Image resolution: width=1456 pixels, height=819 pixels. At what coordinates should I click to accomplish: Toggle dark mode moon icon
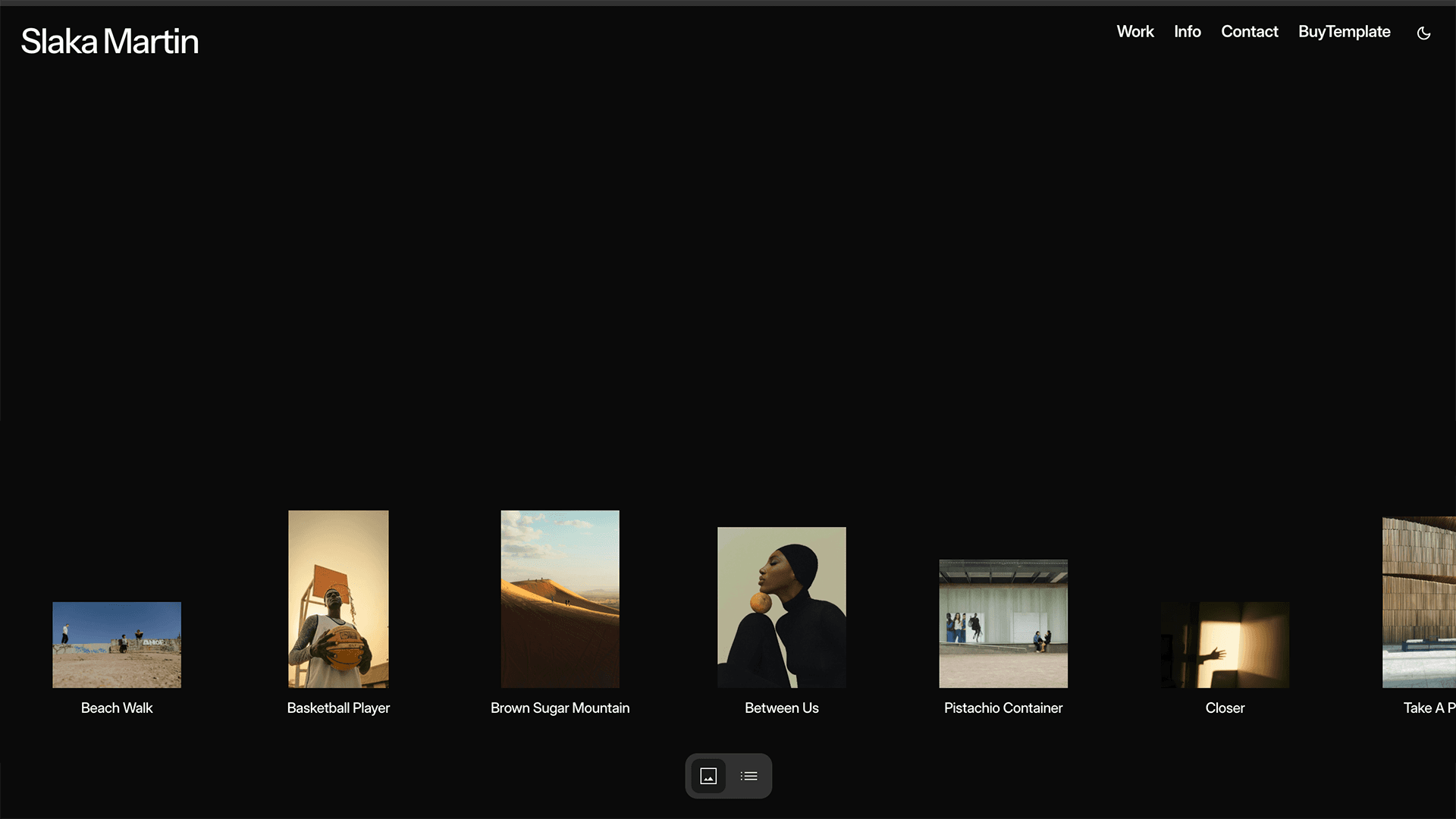coord(1423,33)
